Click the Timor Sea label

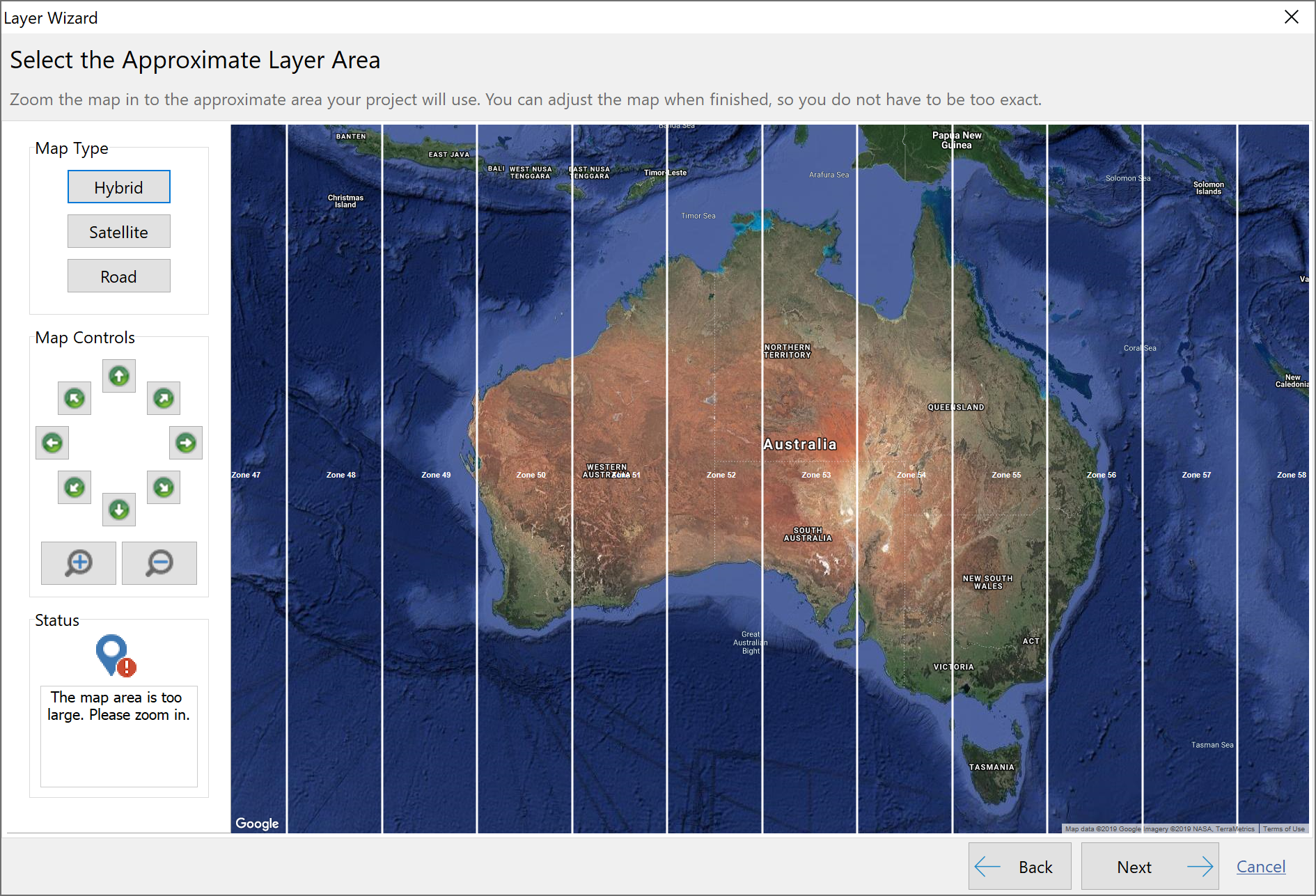(x=698, y=216)
